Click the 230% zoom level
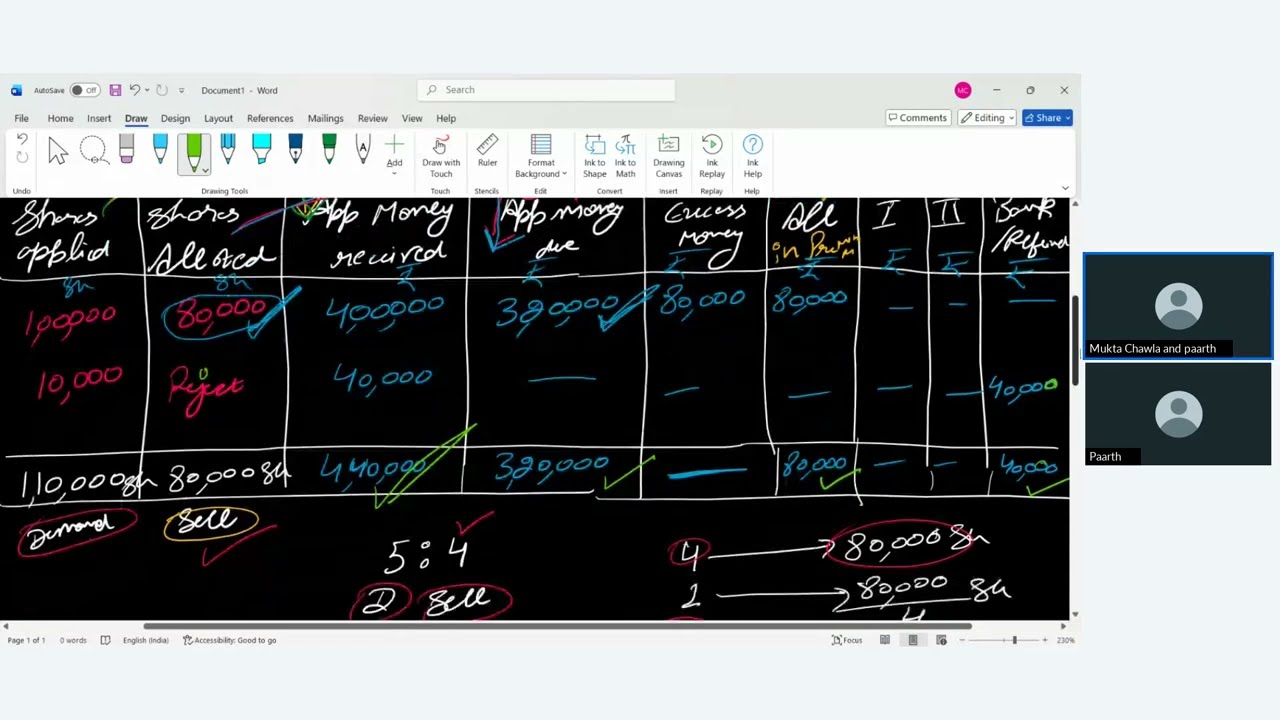 (1065, 640)
